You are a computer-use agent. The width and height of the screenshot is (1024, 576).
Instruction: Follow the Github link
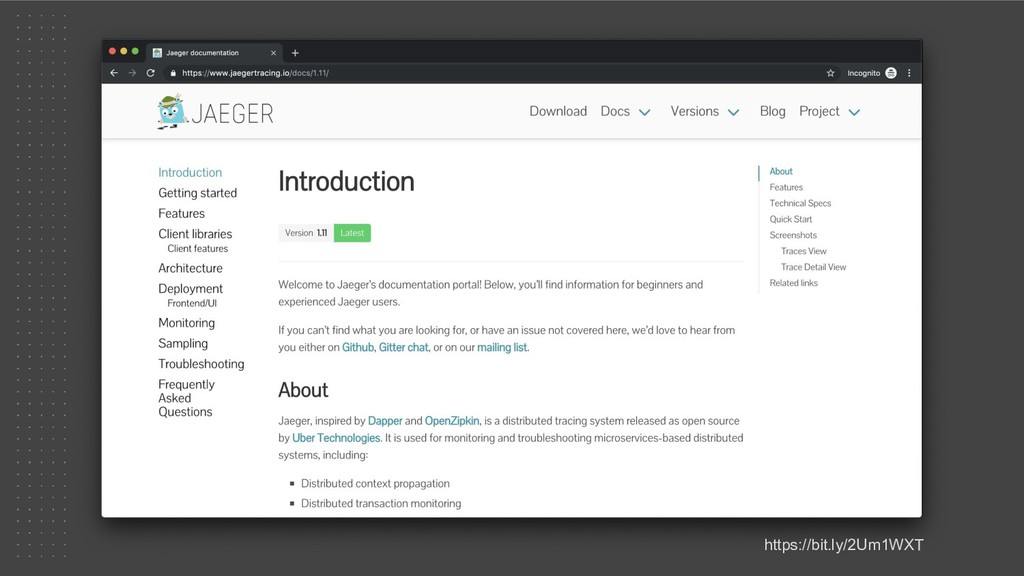[x=358, y=347]
